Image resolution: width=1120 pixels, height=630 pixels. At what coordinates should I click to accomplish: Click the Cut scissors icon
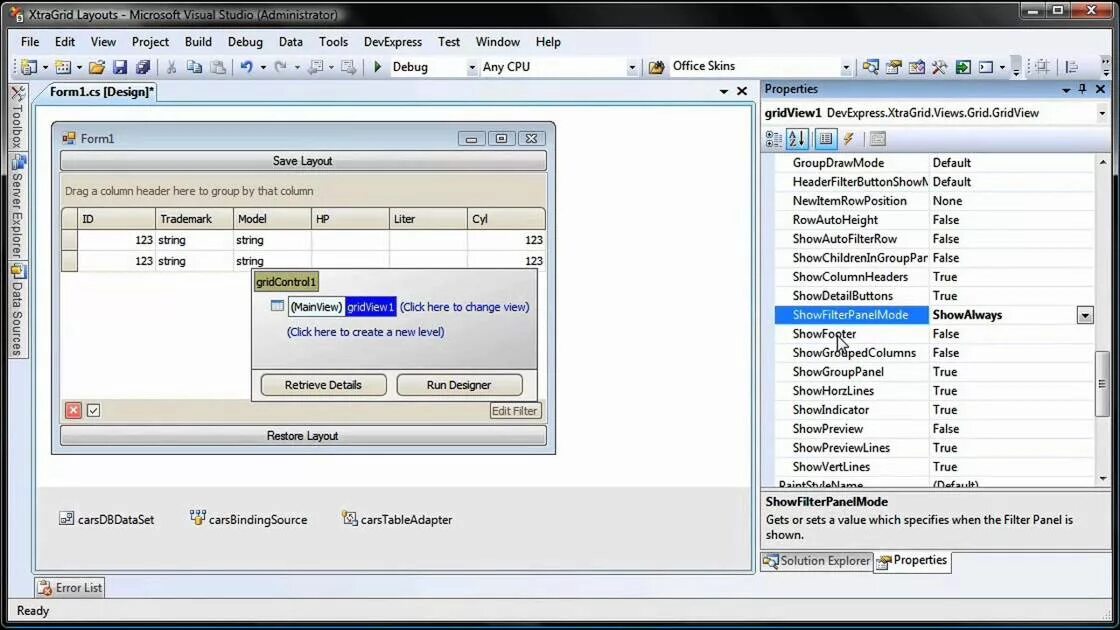pos(171,67)
